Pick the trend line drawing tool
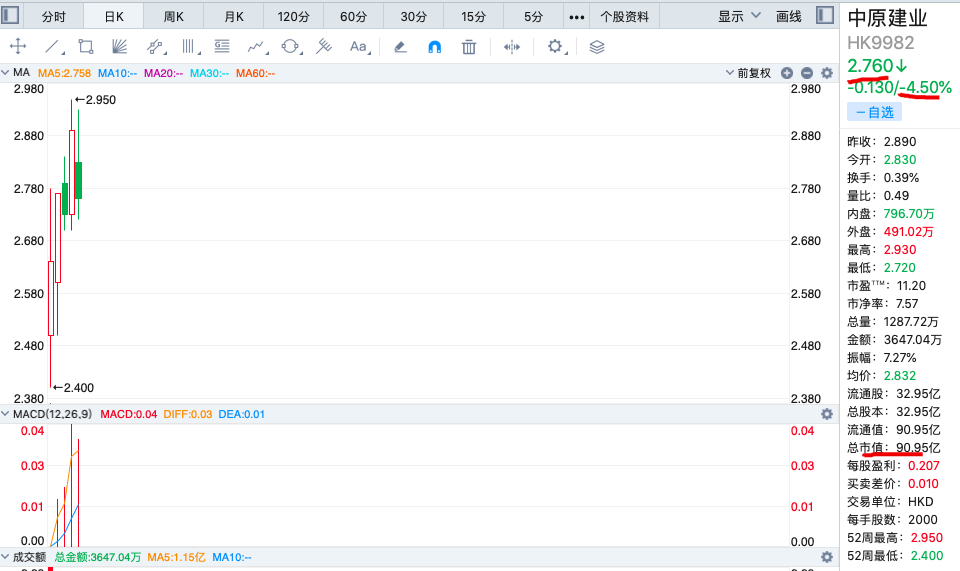 (53, 47)
